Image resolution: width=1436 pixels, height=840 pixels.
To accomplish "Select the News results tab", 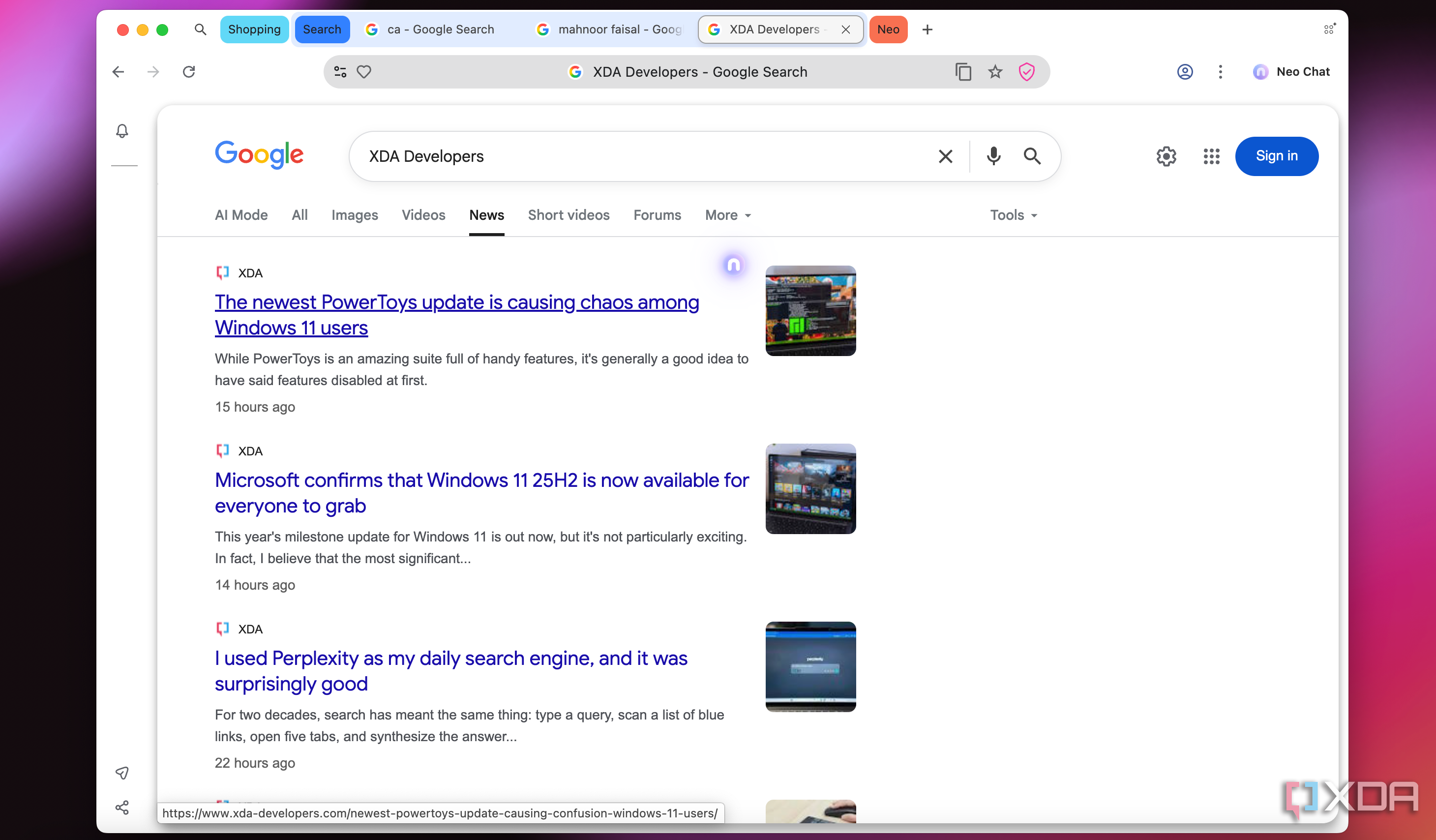I will pyautogui.click(x=487, y=215).
